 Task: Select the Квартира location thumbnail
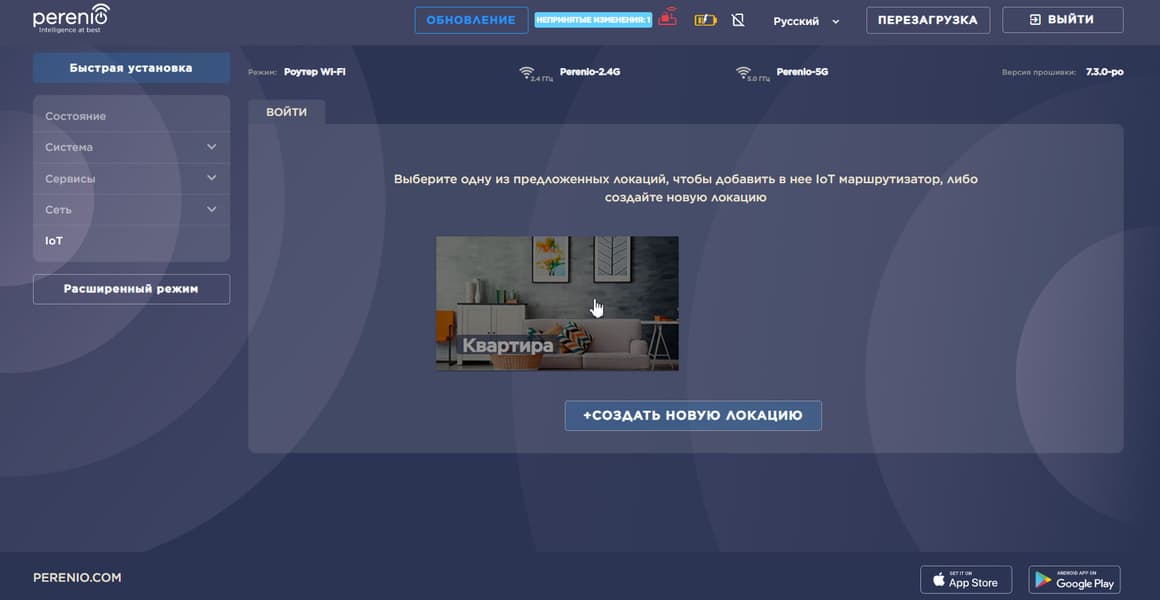point(557,303)
